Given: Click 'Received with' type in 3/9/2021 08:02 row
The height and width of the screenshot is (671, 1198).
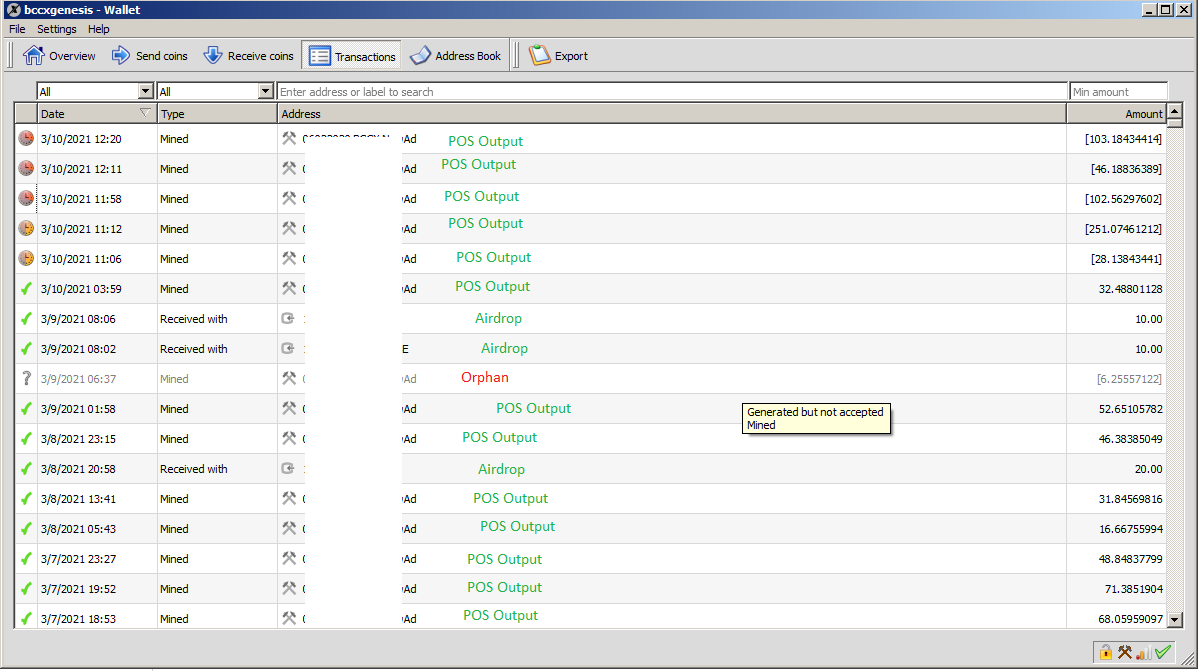Looking at the screenshot, I should pos(193,348).
